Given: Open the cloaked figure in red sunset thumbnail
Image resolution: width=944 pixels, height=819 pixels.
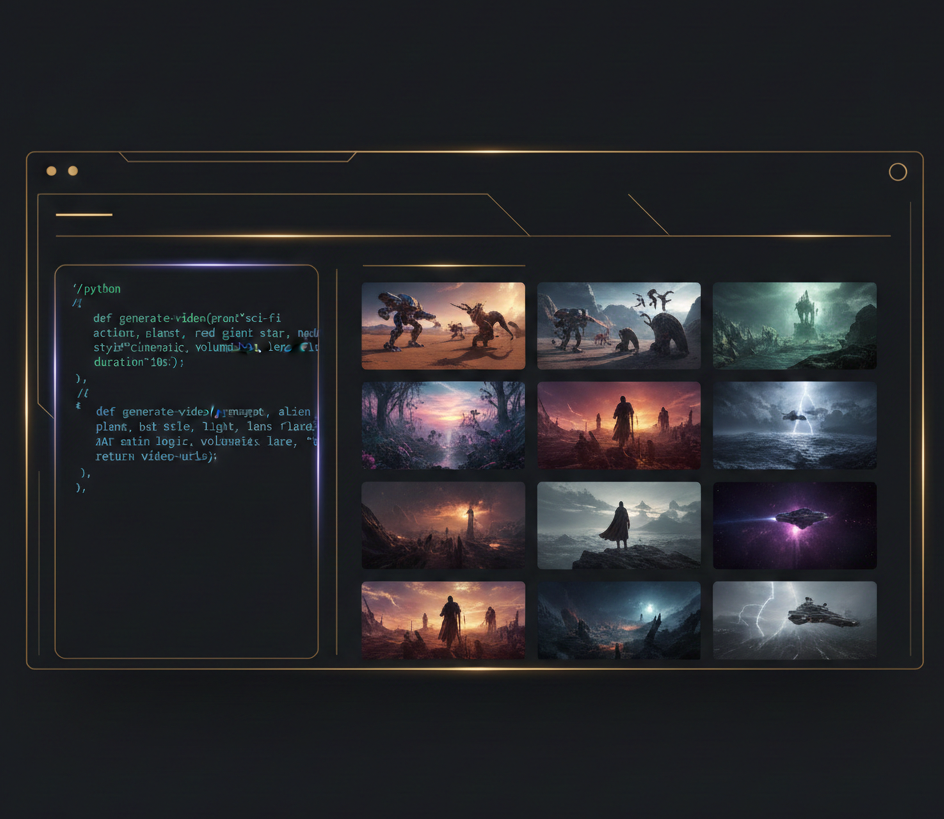Looking at the screenshot, I should click(619, 425).
